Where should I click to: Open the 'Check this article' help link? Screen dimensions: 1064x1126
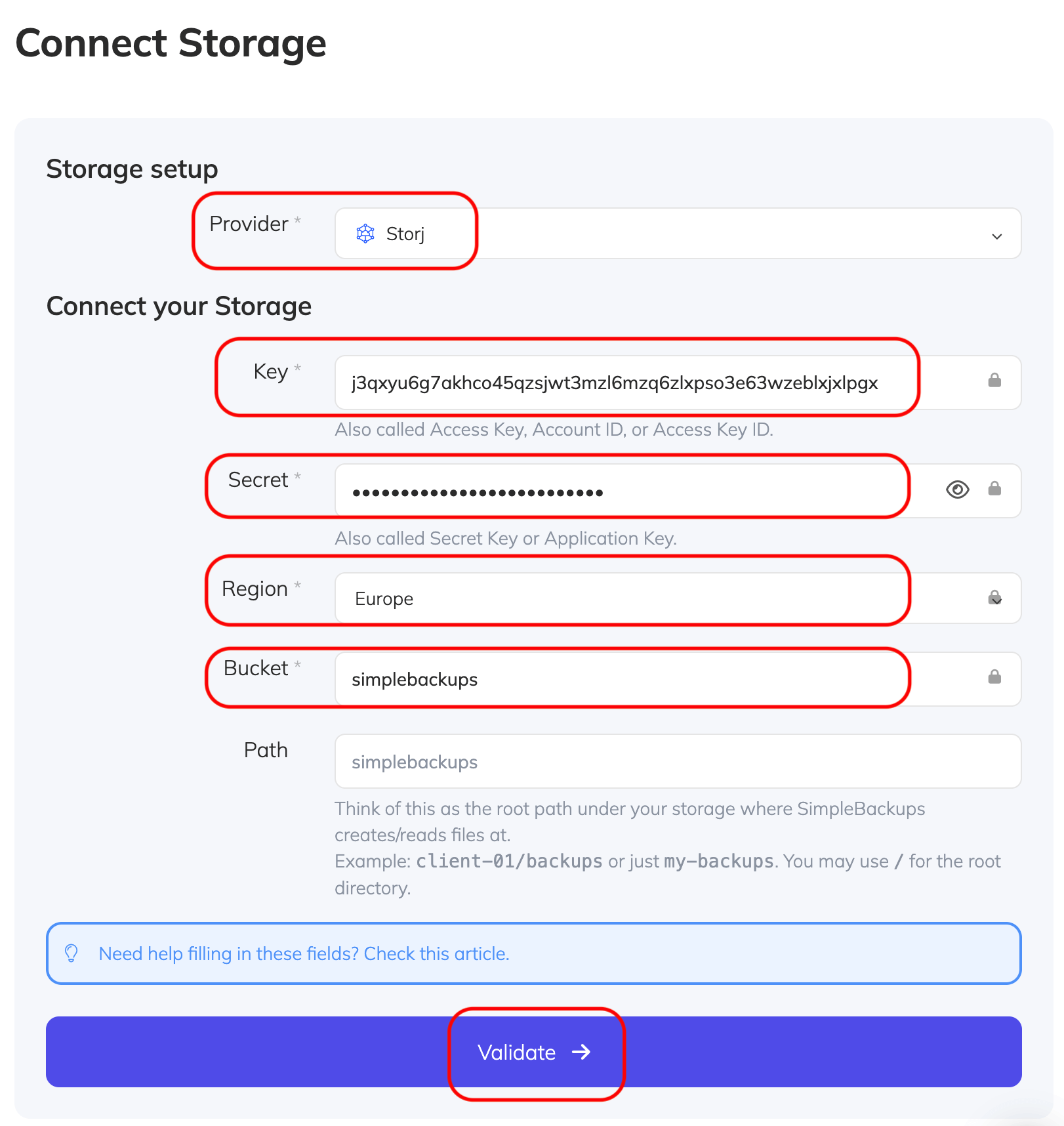coord(437,953)
